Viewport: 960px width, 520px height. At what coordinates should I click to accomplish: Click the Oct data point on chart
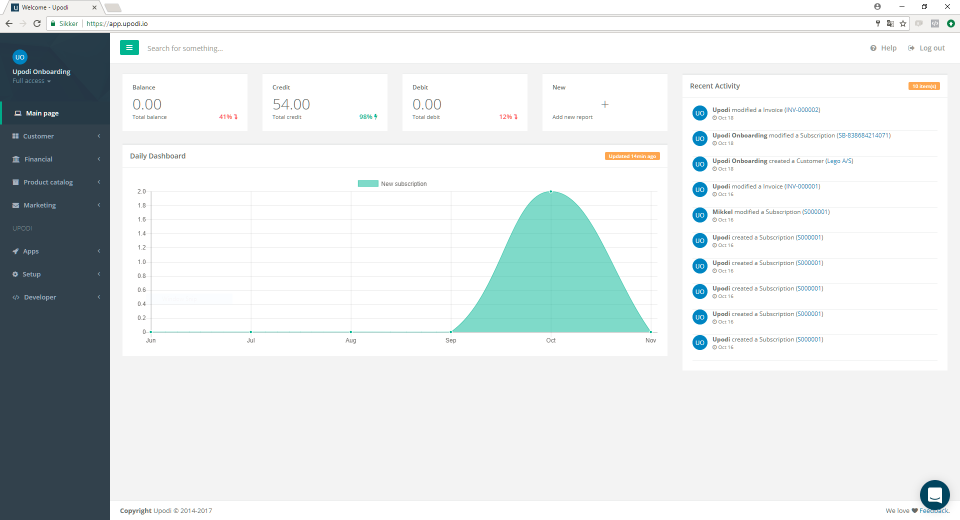(x=550, y=192)
